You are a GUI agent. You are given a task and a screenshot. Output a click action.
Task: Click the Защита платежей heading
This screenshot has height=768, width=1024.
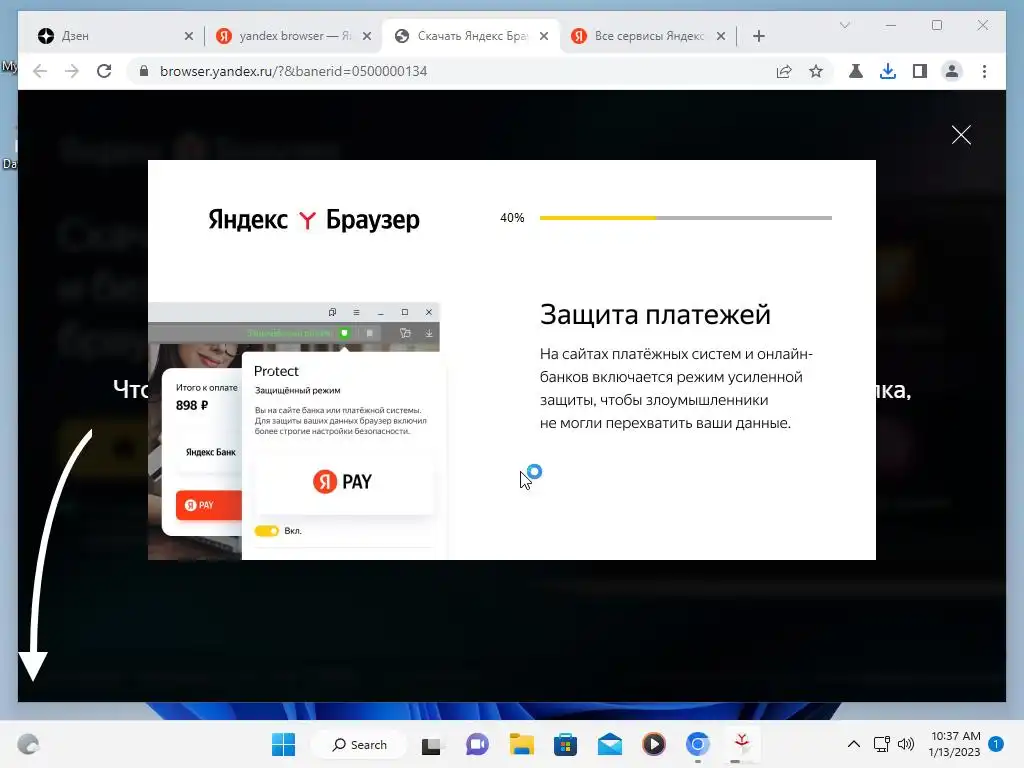[x=655, y=315]
